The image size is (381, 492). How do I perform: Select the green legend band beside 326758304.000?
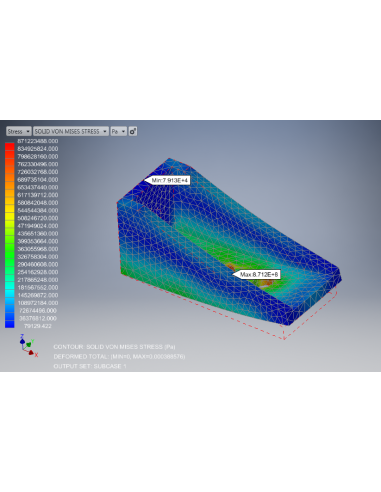10,255
